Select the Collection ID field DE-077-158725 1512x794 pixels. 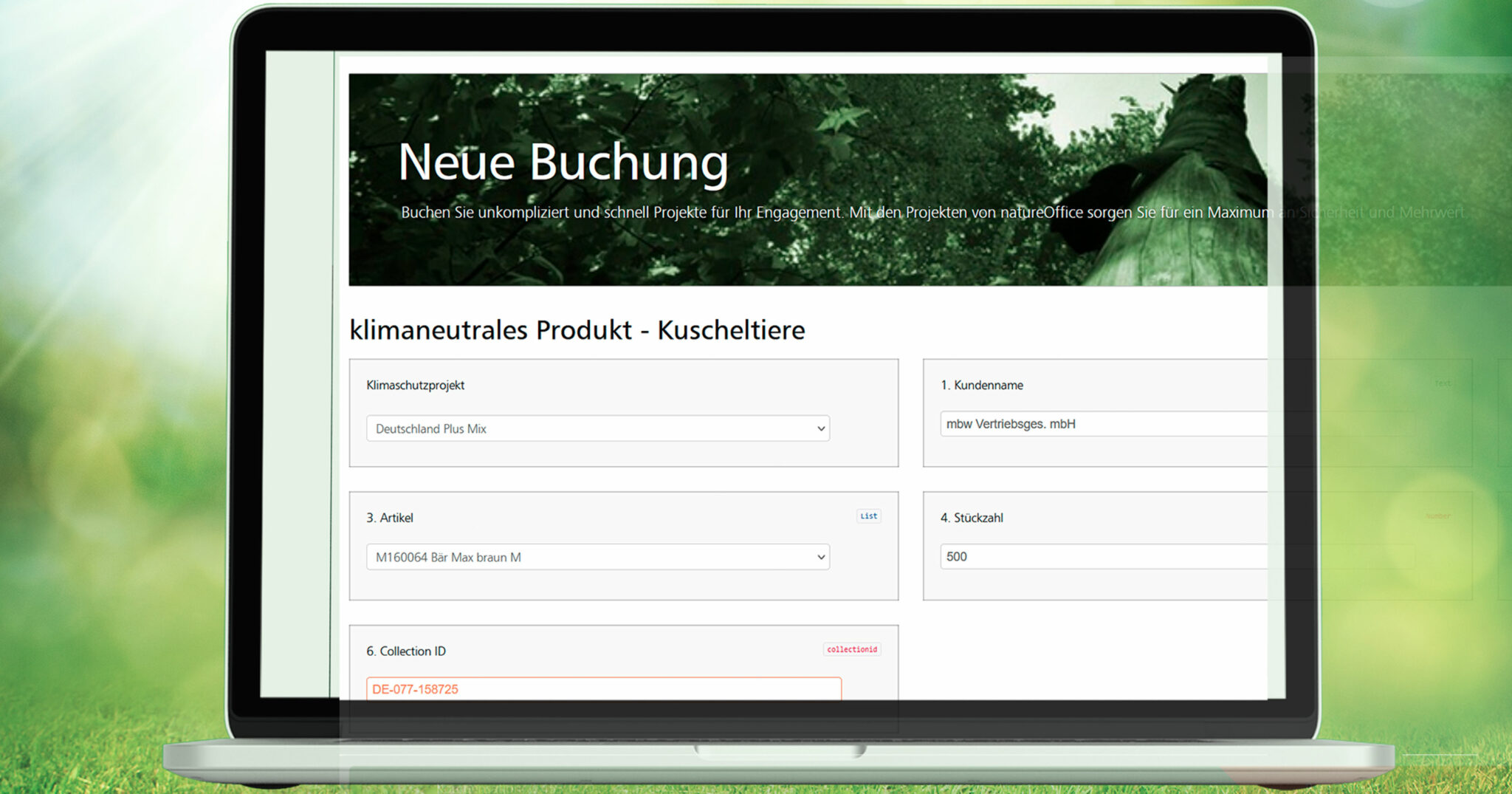[602, 688]
